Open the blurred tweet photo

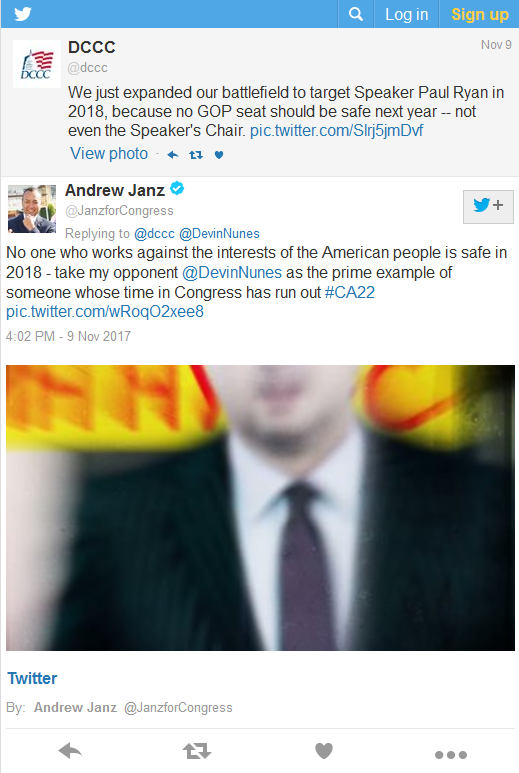[260, 508]
